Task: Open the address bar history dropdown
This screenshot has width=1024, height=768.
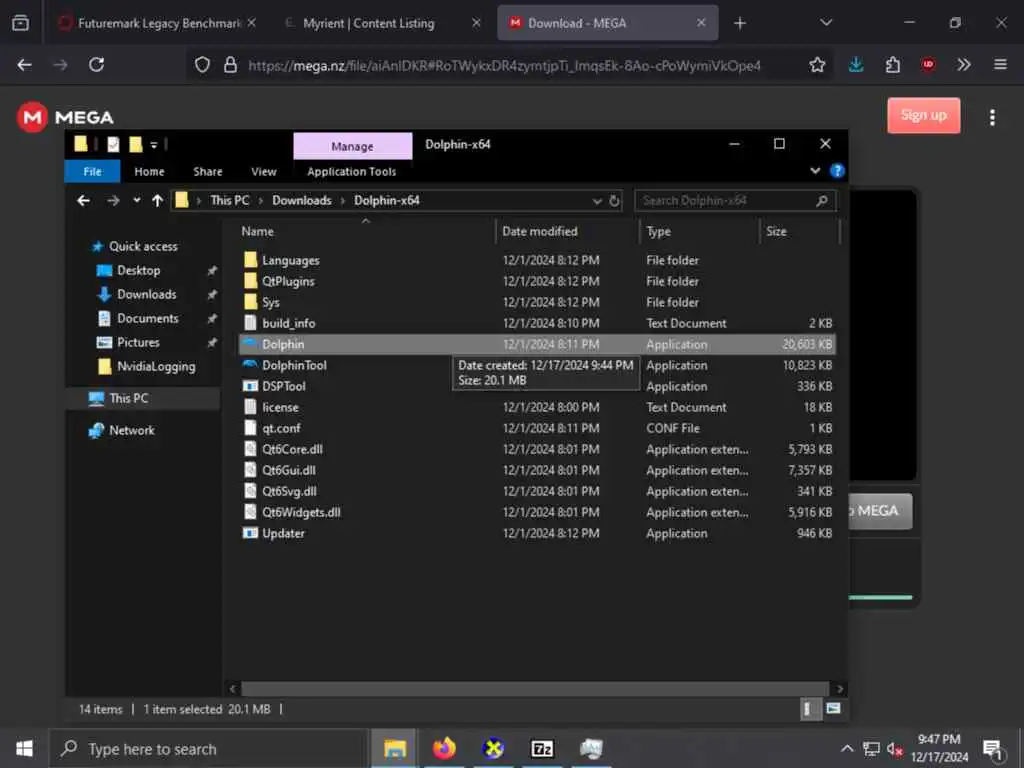Action: [x=596, y=201]
